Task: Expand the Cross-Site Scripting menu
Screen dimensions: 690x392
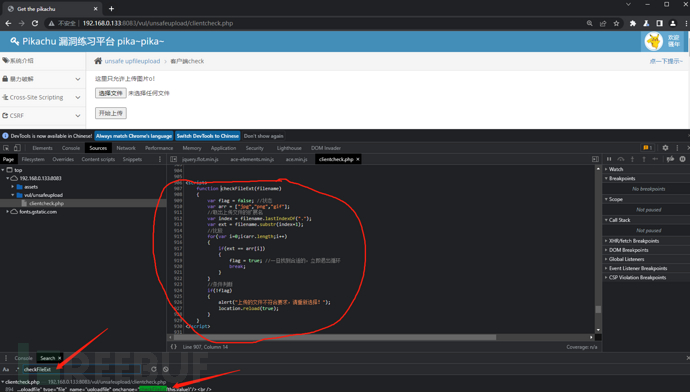Action: [42, 97]
